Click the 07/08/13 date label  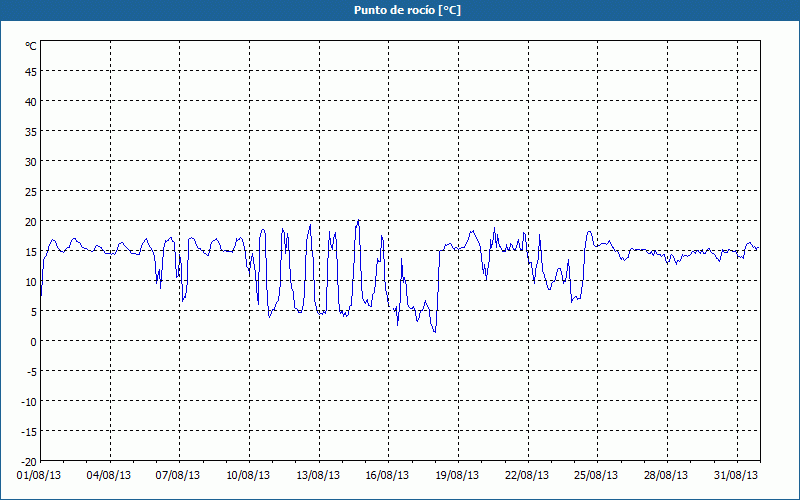(178, 476)
